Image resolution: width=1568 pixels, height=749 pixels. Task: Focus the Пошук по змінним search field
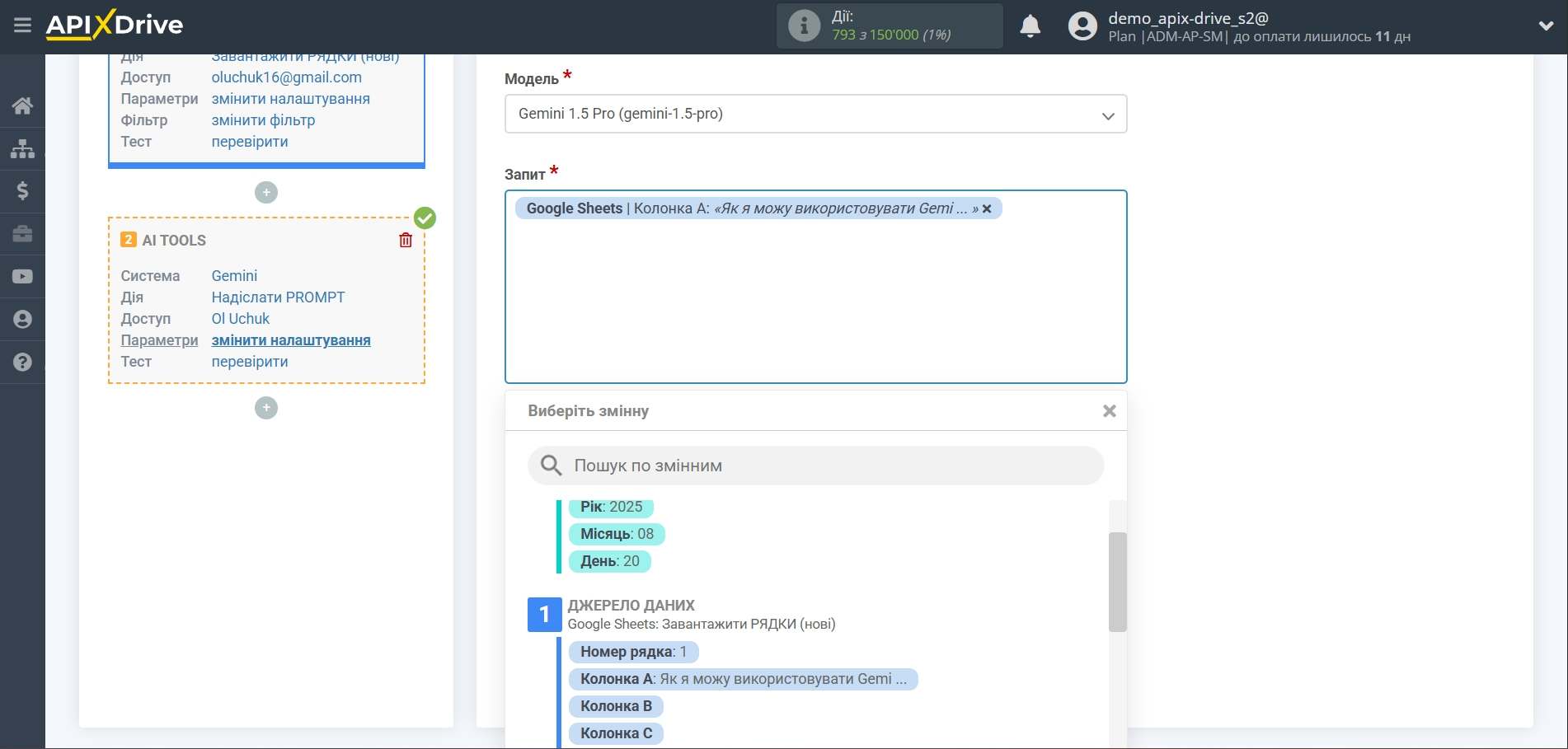click(815, 466)
